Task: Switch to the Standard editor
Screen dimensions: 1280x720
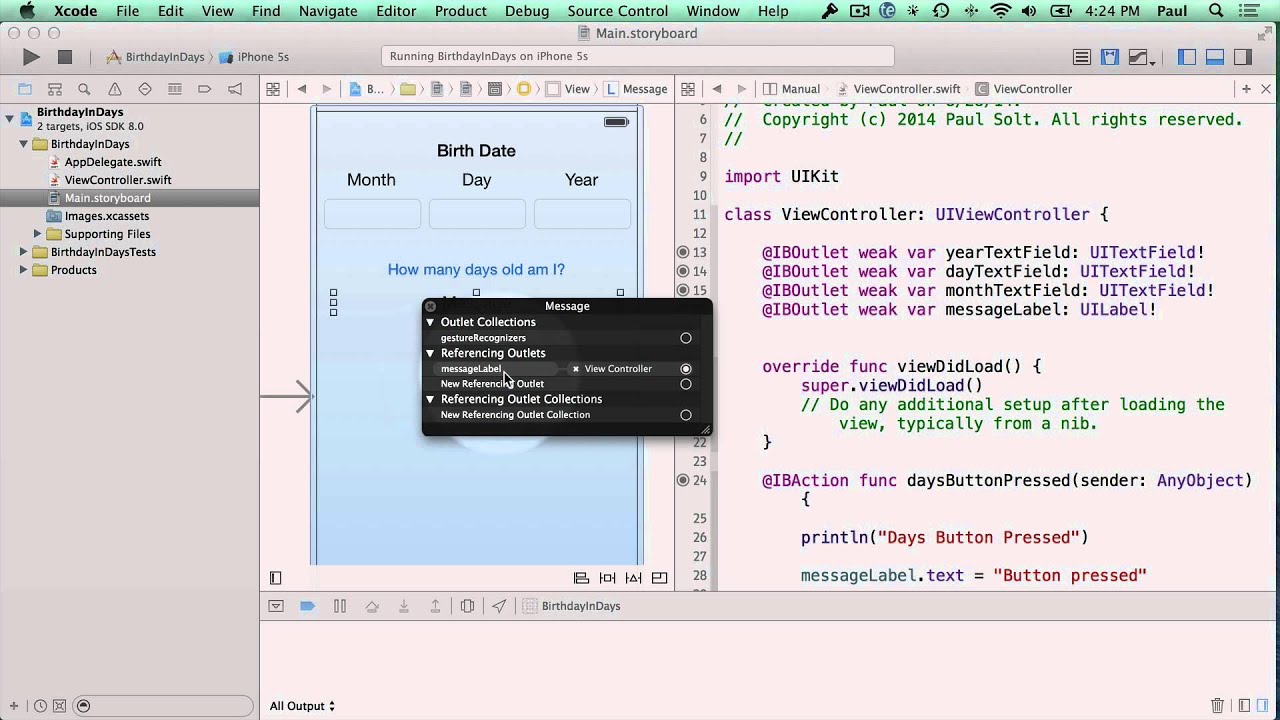Action: [1081, 58]
